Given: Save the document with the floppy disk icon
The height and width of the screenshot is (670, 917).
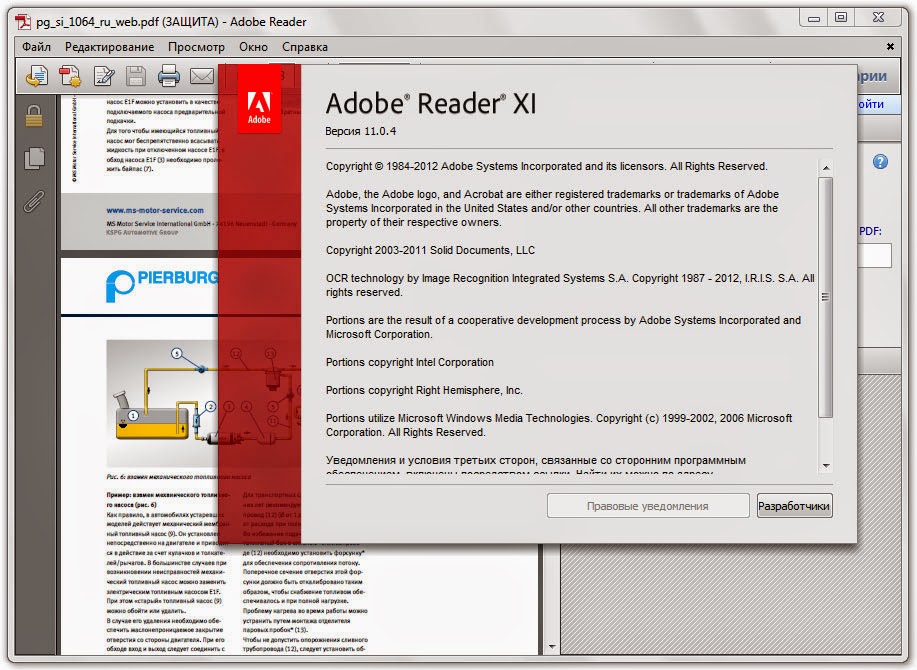Looking at the screenshot, I should (135, 75).
